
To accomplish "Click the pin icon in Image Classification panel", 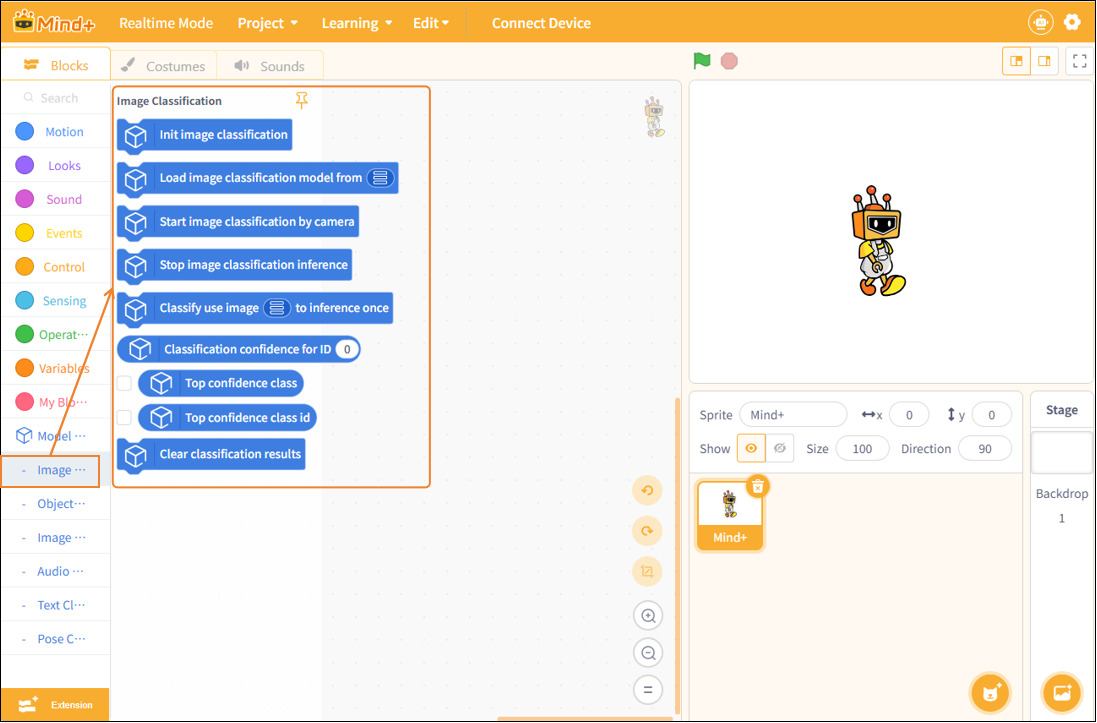I will click(302, 101).
